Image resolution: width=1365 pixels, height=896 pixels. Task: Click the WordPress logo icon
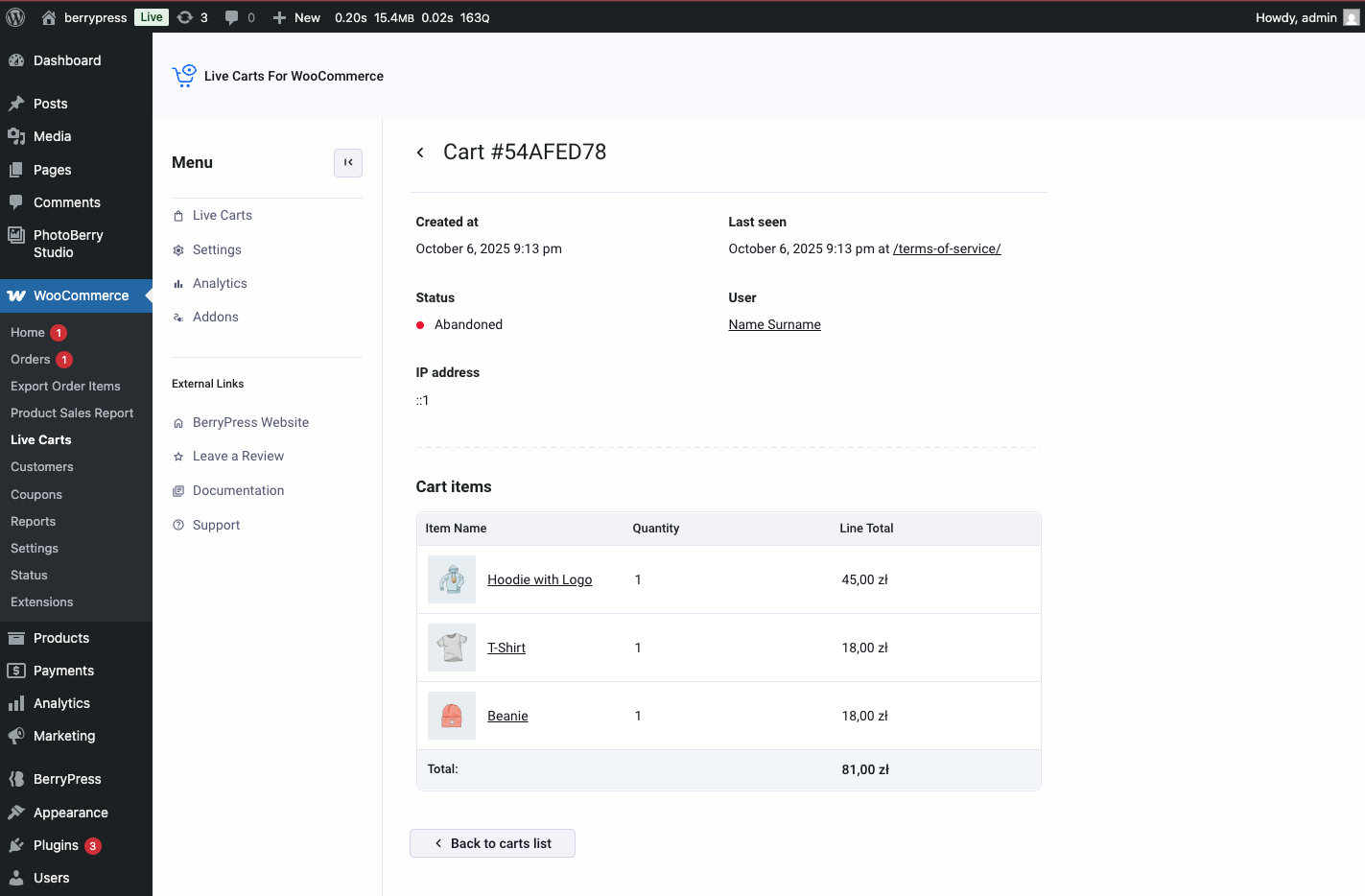15,17
